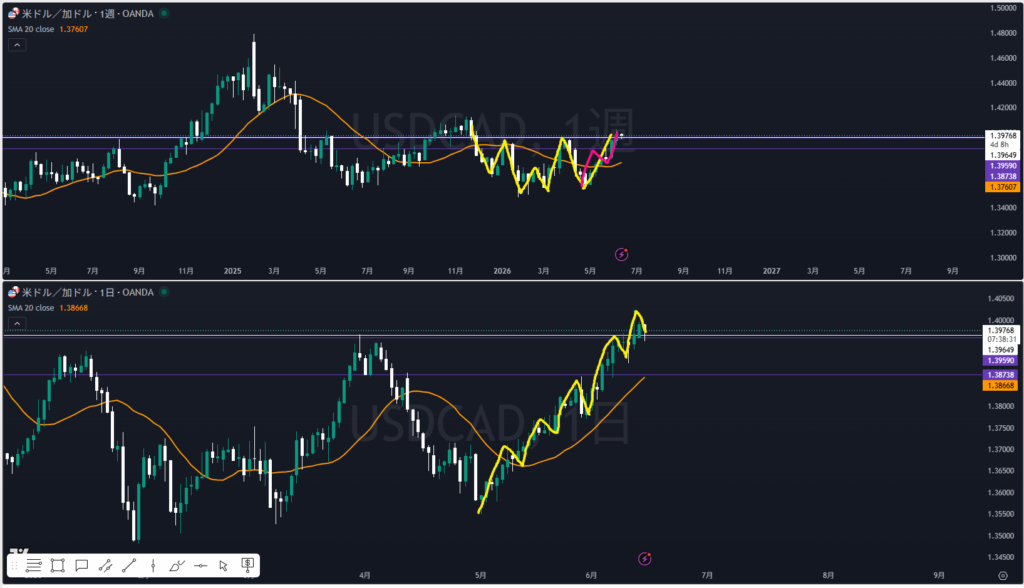Image resolution: width=1024 pixels, height=588 pixels.
Task: Click the 2025 label on weekly time axis
Action: tap(232, 271)
